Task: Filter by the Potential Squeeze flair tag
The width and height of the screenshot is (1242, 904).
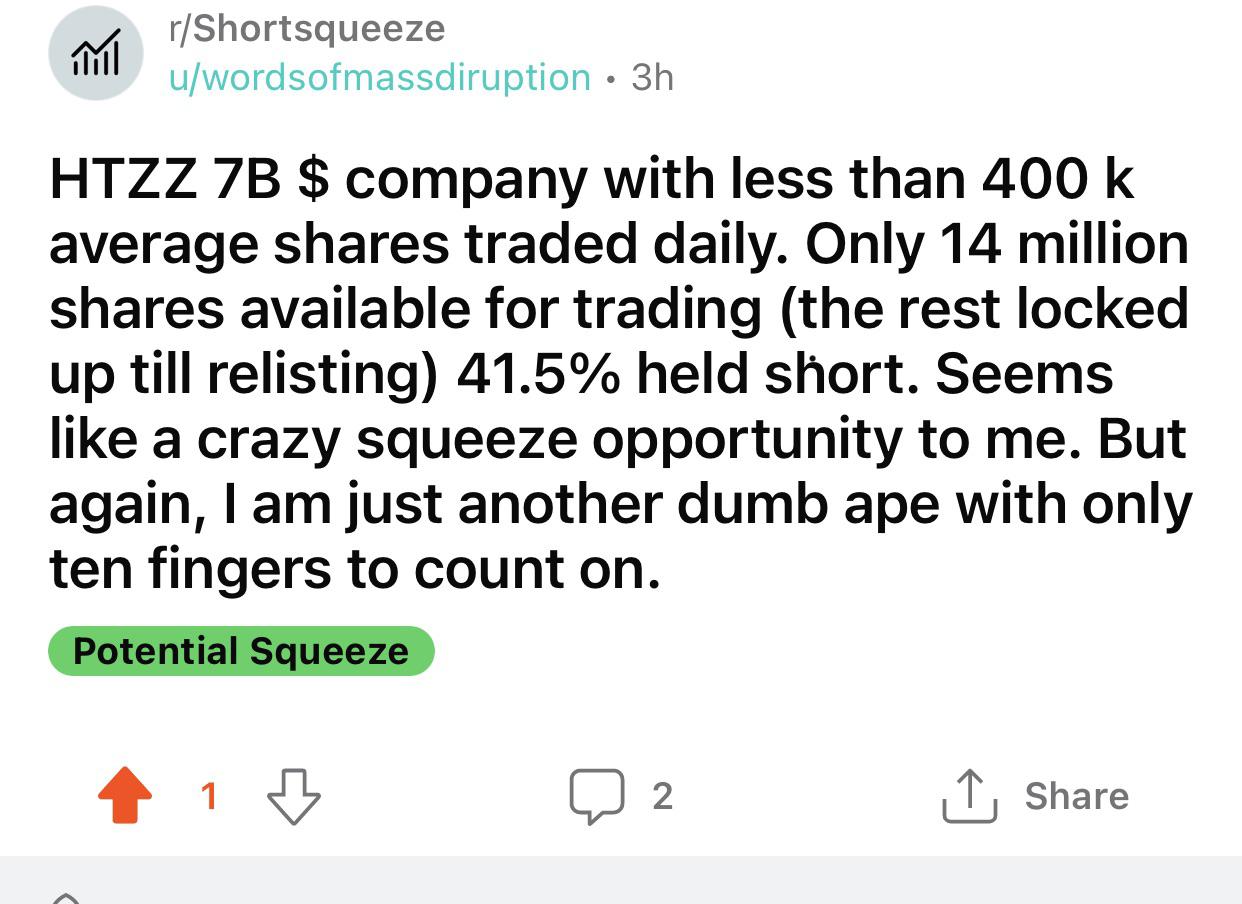Action: (241, 650)
